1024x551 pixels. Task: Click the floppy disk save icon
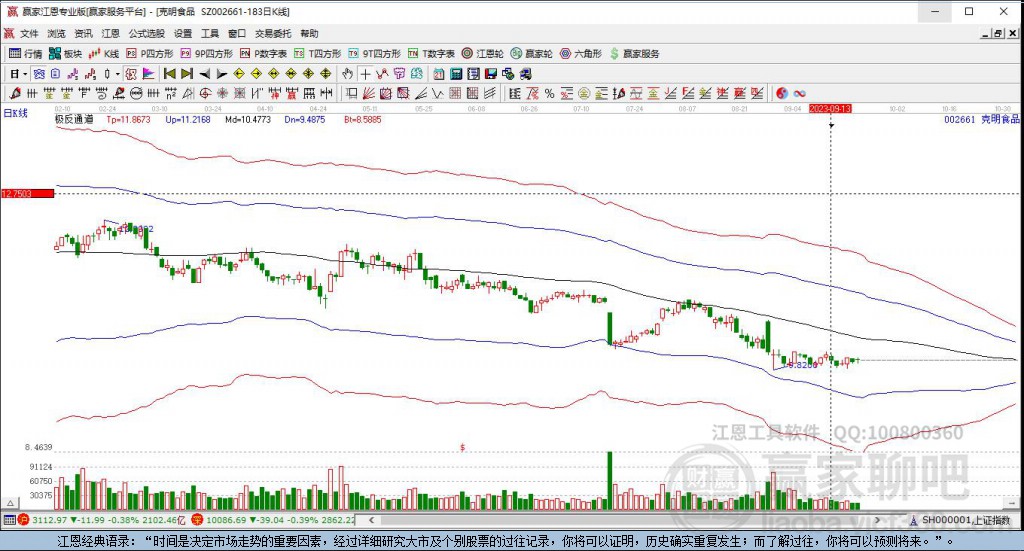[x=490, y=74]
